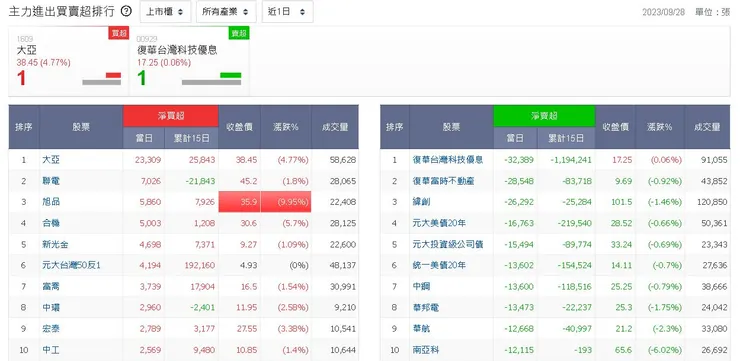Open stock link 聯電
Screen dimensions: 740x361
tap(51, 181)
